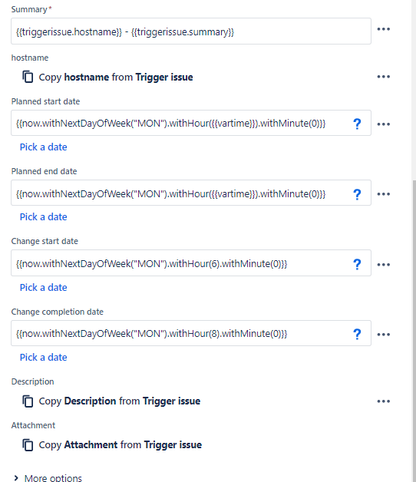The image size is (416, 482).
Task: Expand the More options section
Action: pos(48,477)
